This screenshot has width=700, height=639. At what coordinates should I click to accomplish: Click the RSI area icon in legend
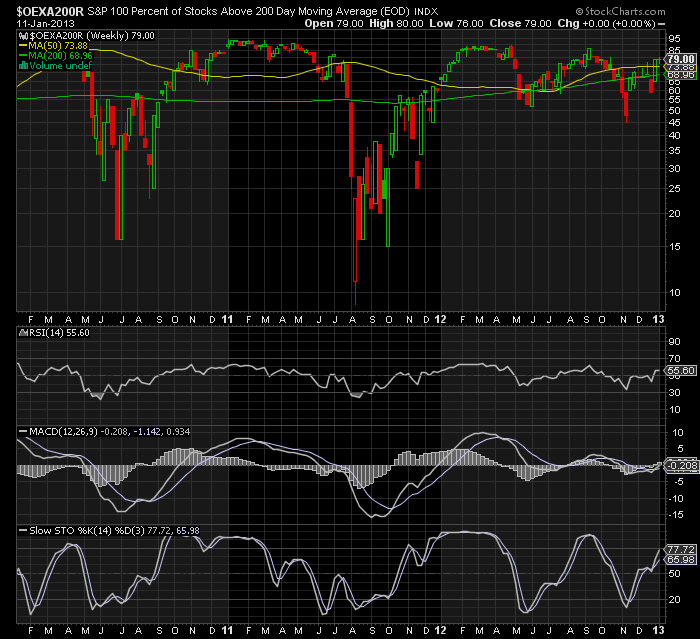click(23, 333)
